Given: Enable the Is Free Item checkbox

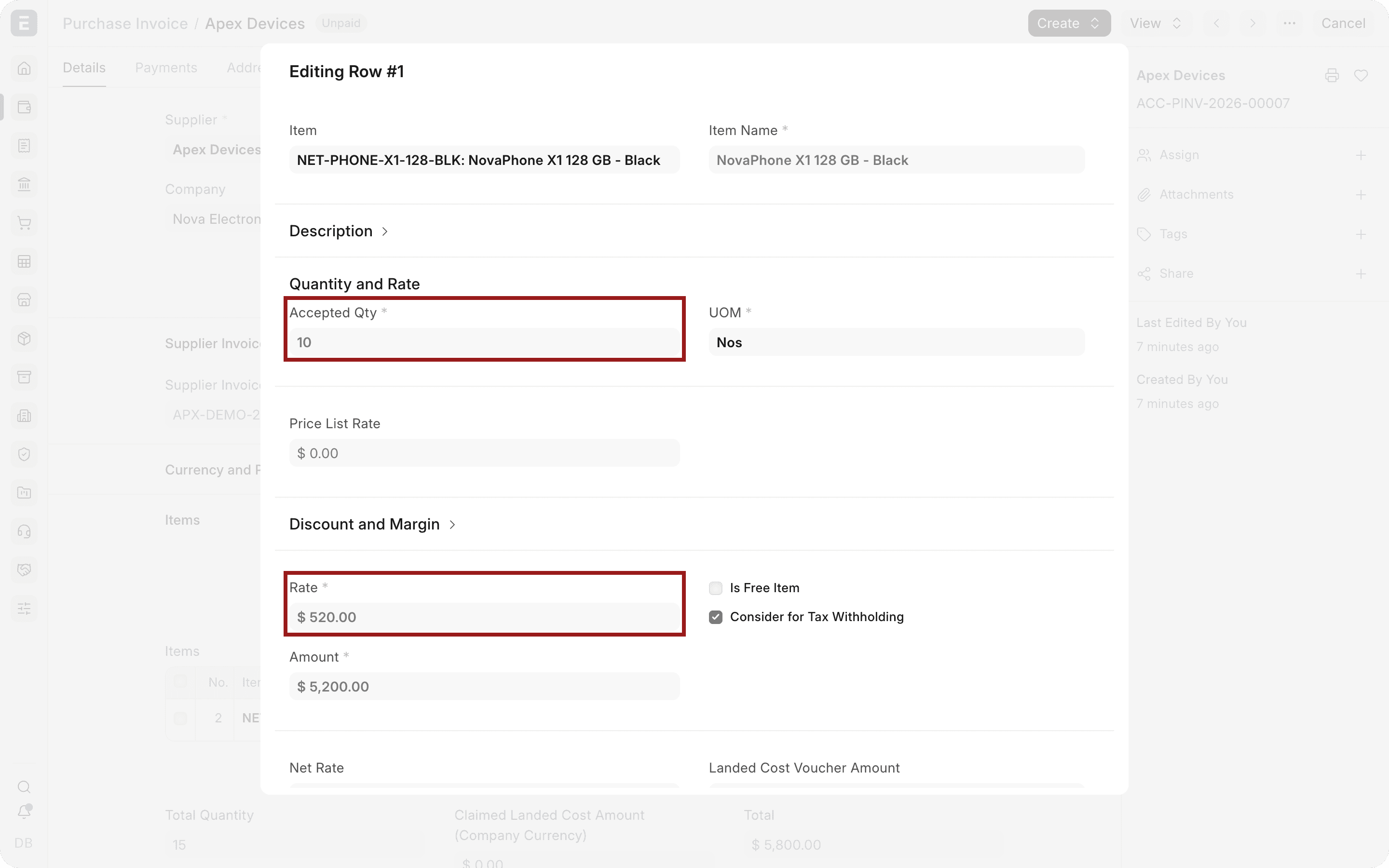Looking at the screenshot, I should pos(715,588).
